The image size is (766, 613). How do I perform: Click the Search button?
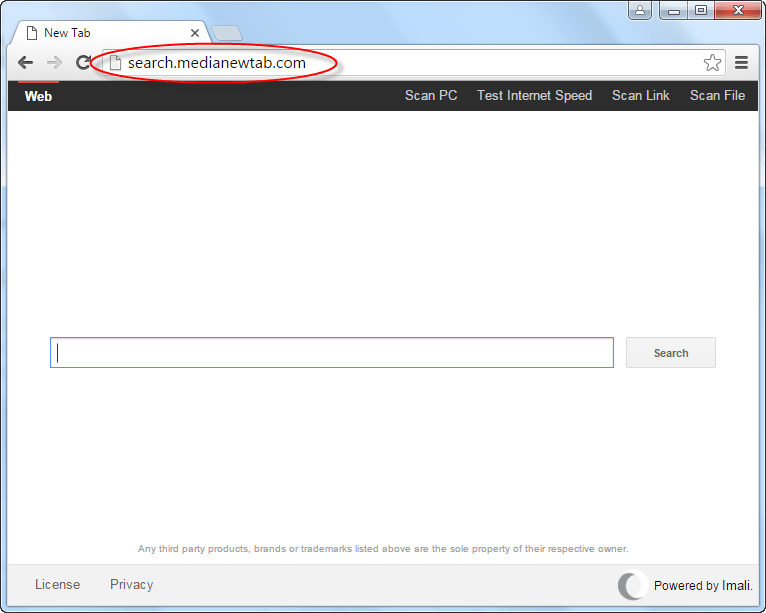[671, 353]
